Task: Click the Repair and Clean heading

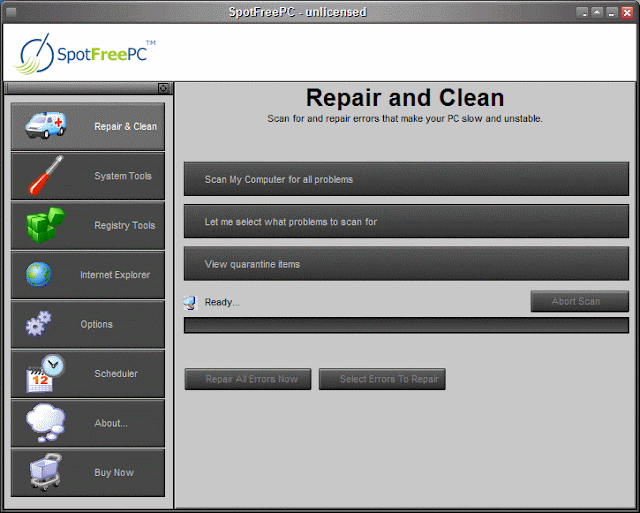Action: coord(405,98)
